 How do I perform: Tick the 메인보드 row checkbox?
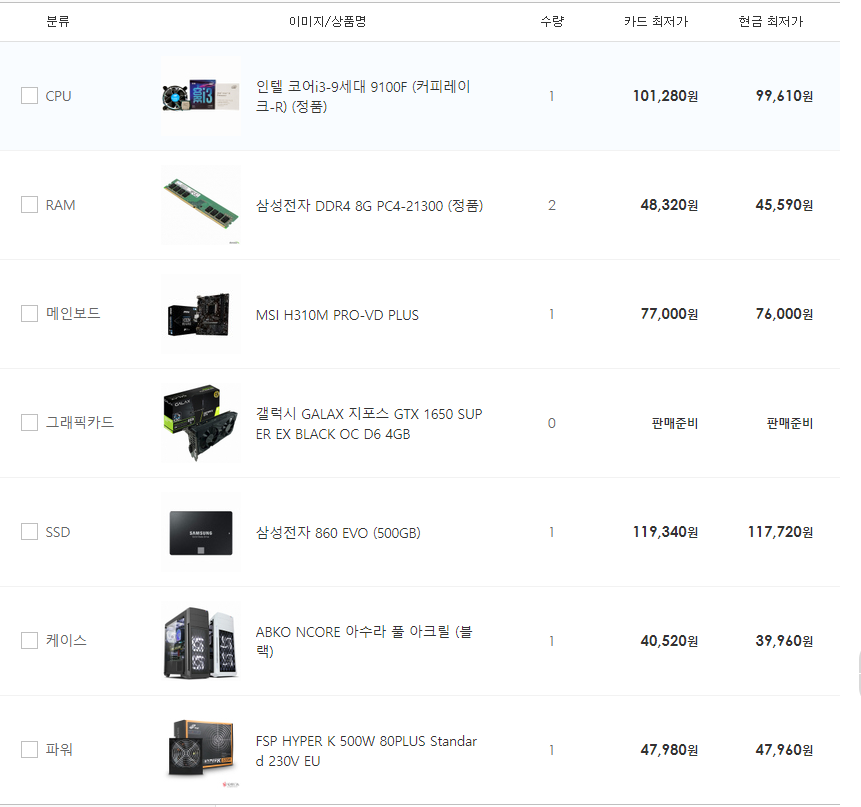coord(29,313)
